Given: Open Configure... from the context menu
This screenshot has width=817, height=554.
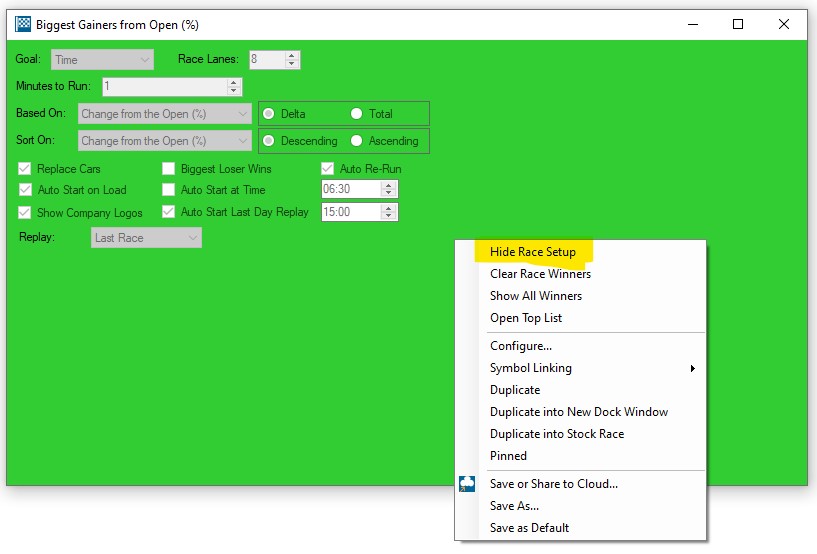Looking at the screenshot, I should tap(521, 346).
